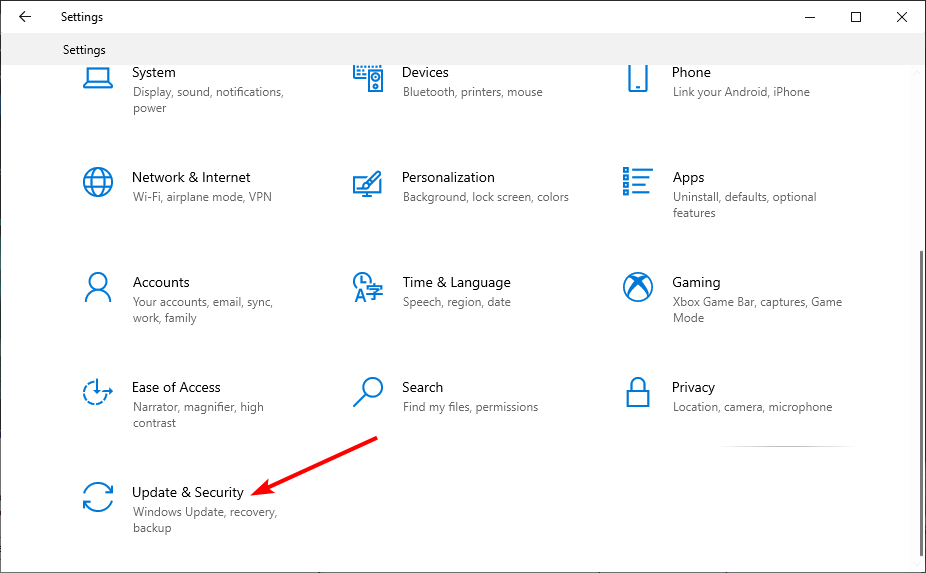Select the Network & Internet globe icon
Viewport: 926px width, 573px height.
click(98, 182)
